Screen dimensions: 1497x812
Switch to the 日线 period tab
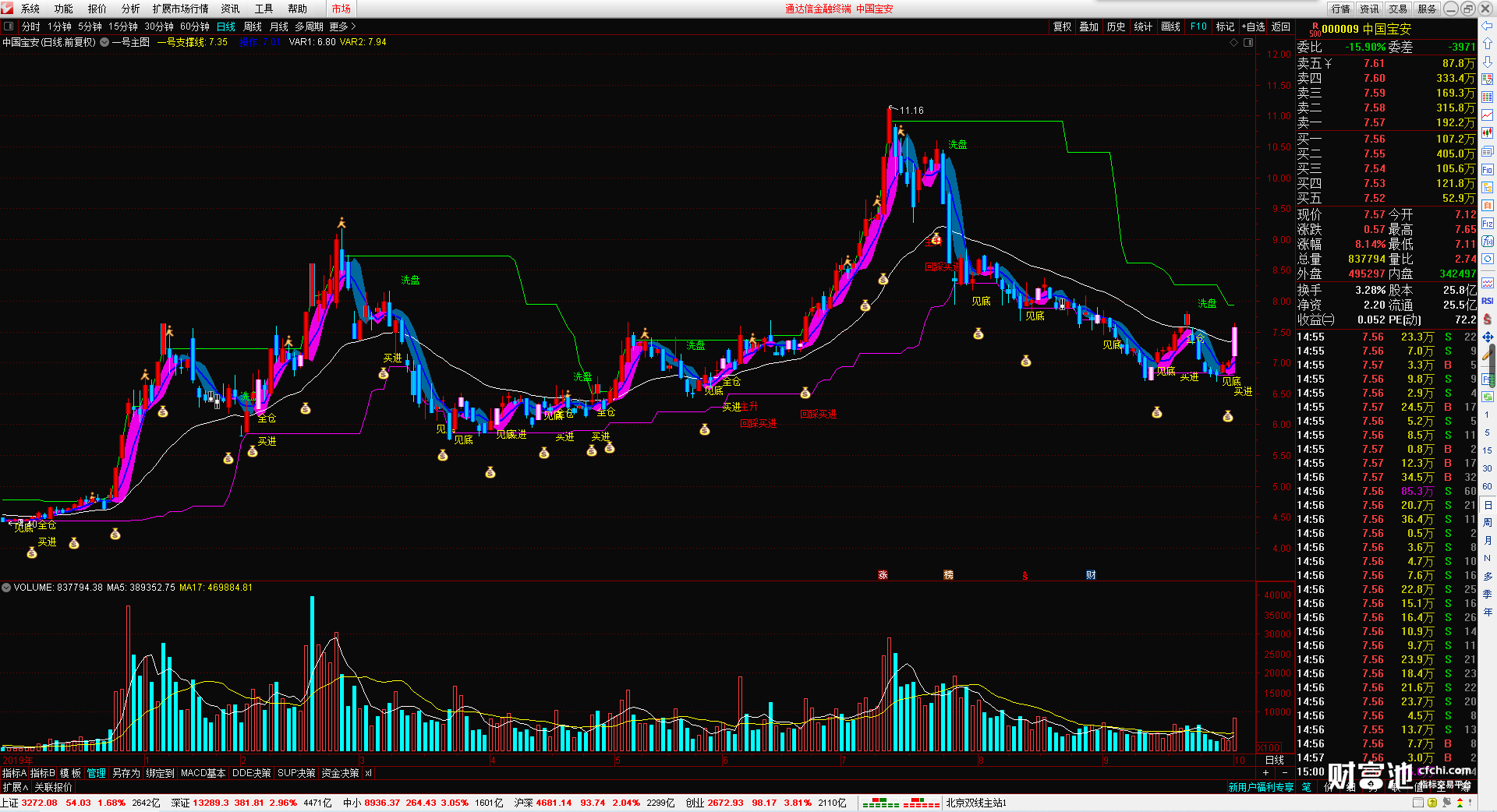[x=226, y=26]
